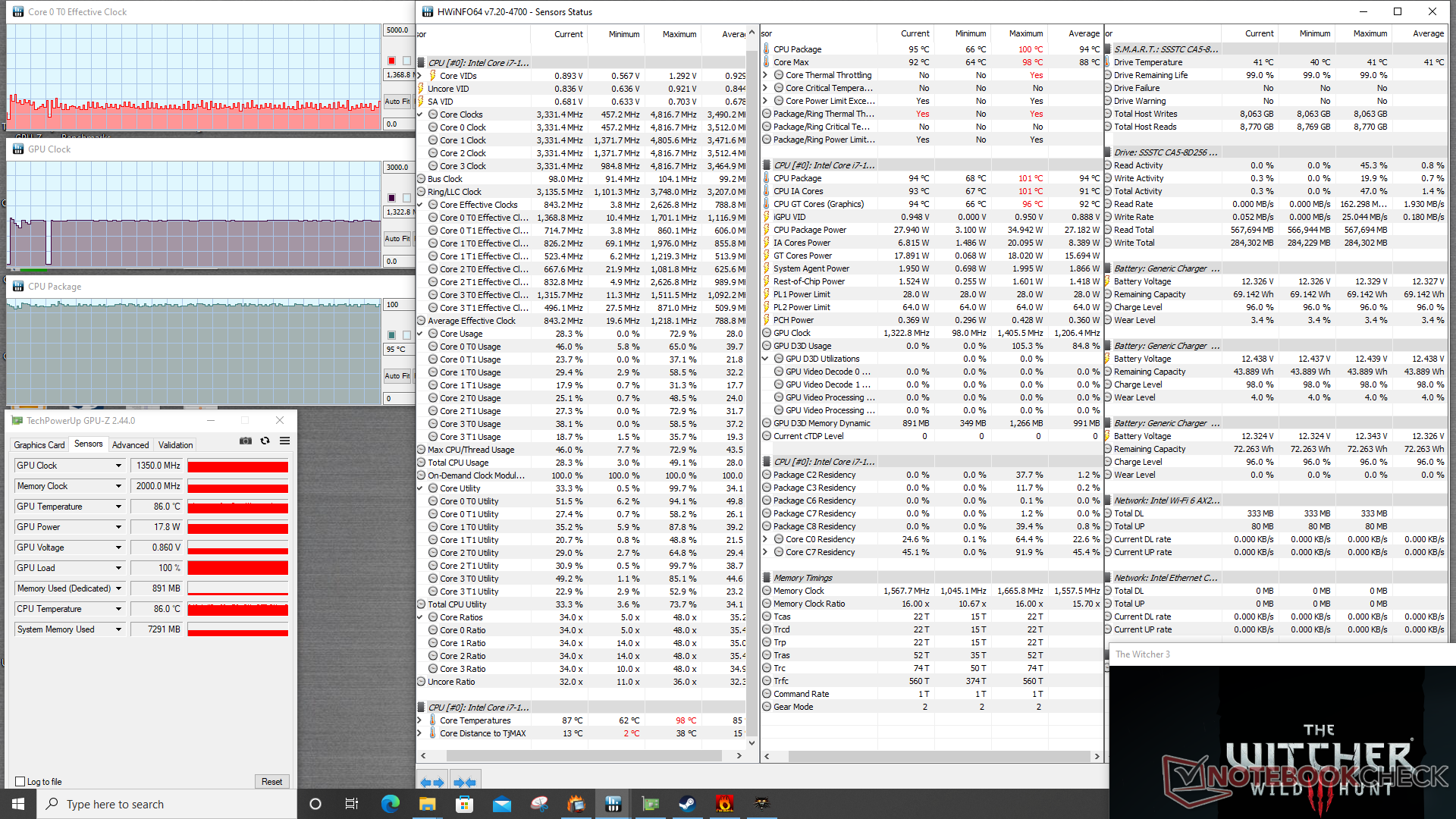Click GPU-Z refresh icon
The height and width of the screenshot is (819, 1456).
(265, 441)
